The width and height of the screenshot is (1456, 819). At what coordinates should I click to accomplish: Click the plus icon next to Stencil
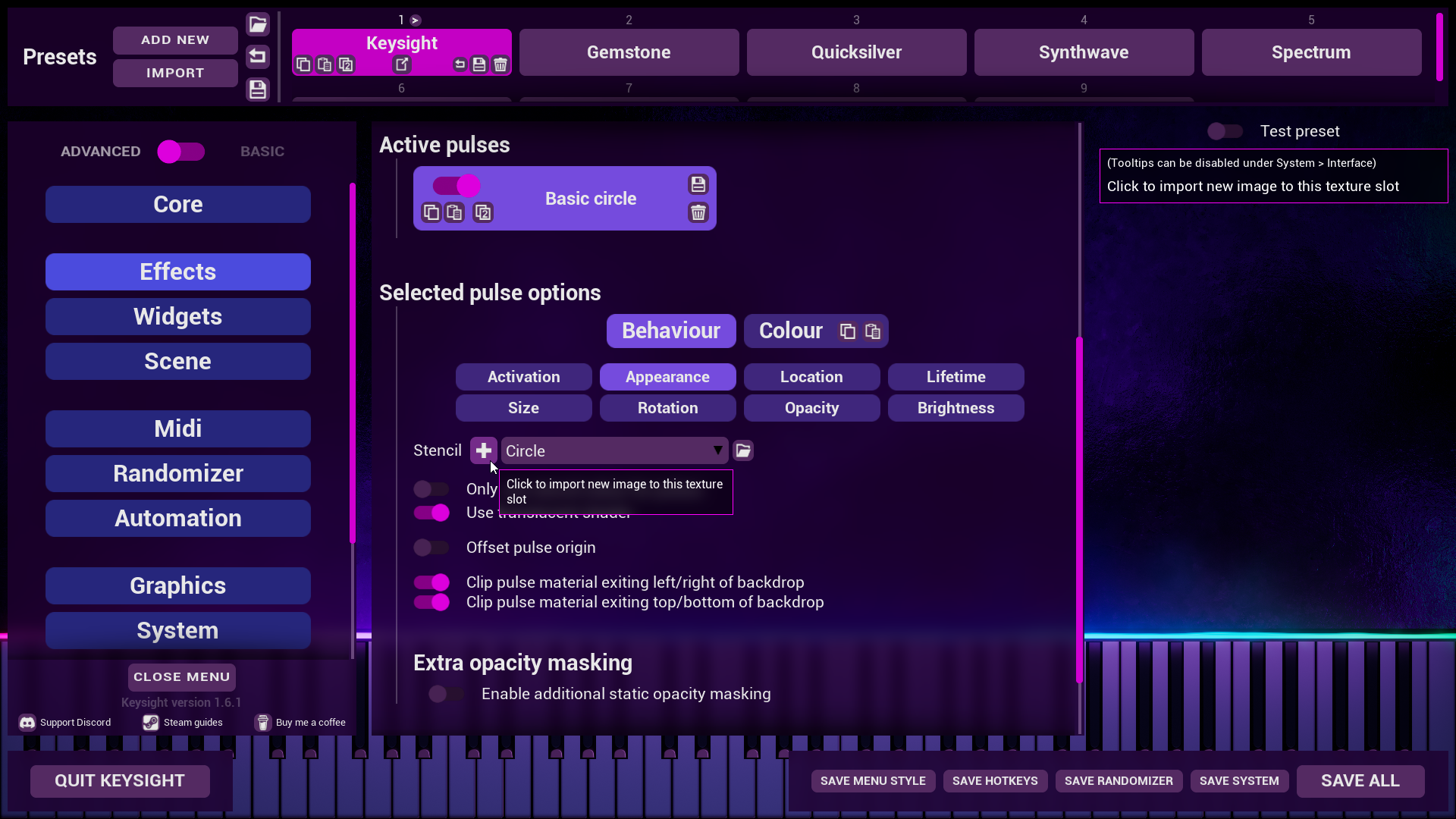483,450
